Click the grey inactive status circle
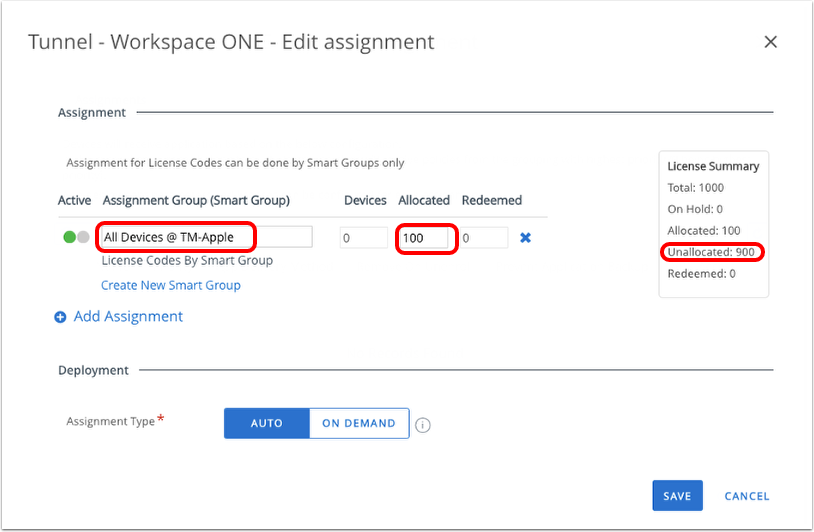The width and height of the screenshot is (814, 532). [83, 238]
